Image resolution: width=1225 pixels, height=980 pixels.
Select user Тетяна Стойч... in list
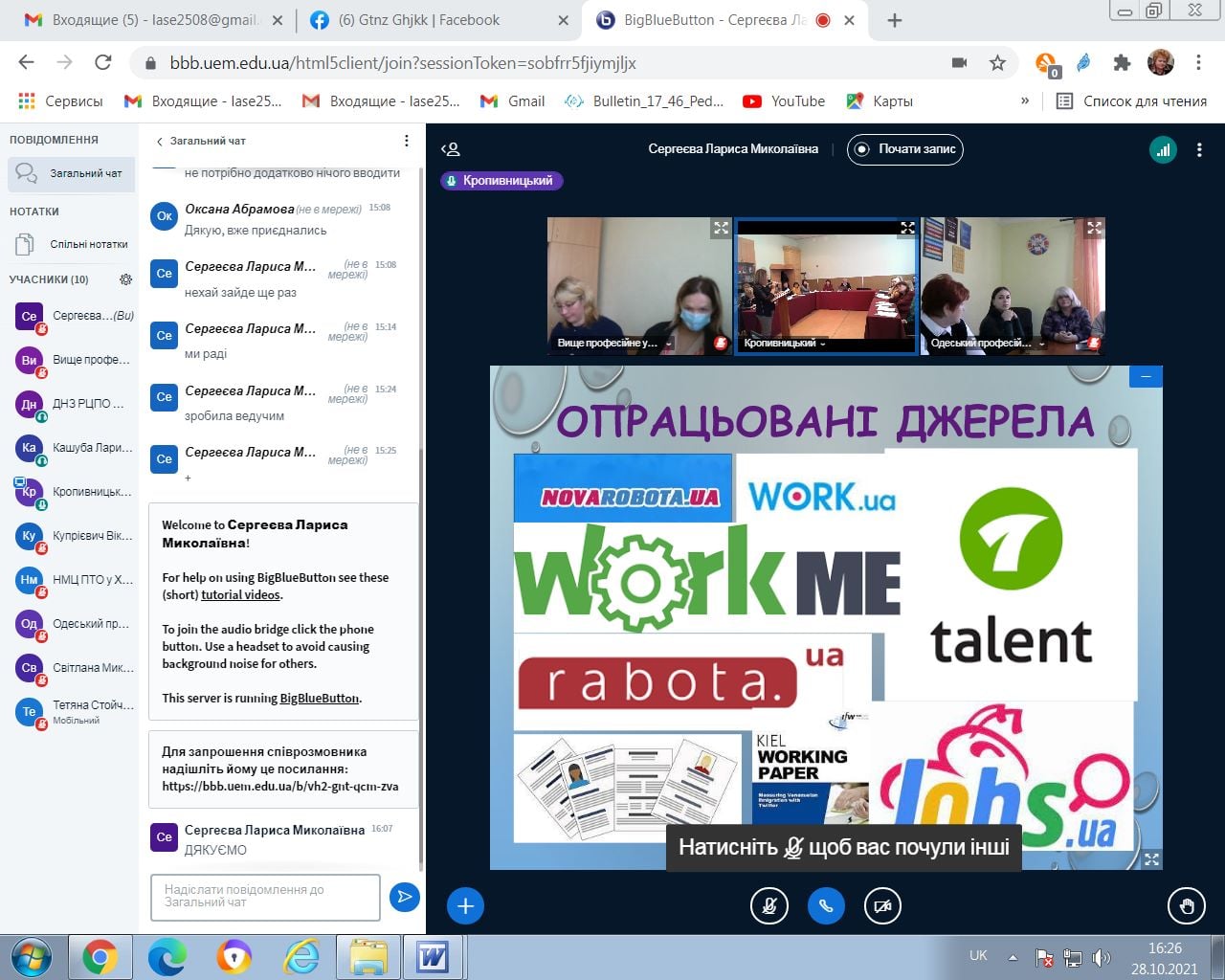pos(72,711)
